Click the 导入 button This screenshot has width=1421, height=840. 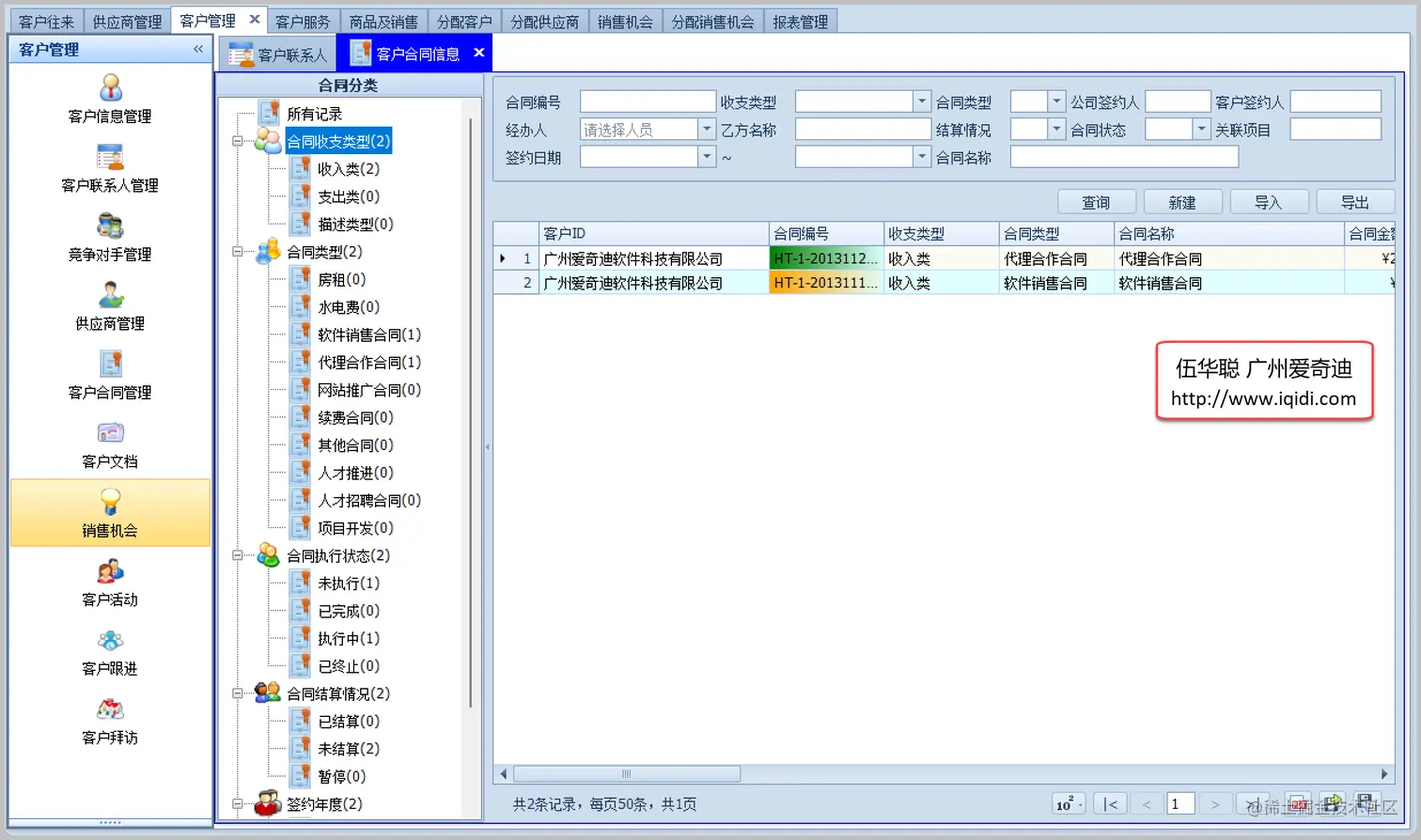coord(1269,202)
